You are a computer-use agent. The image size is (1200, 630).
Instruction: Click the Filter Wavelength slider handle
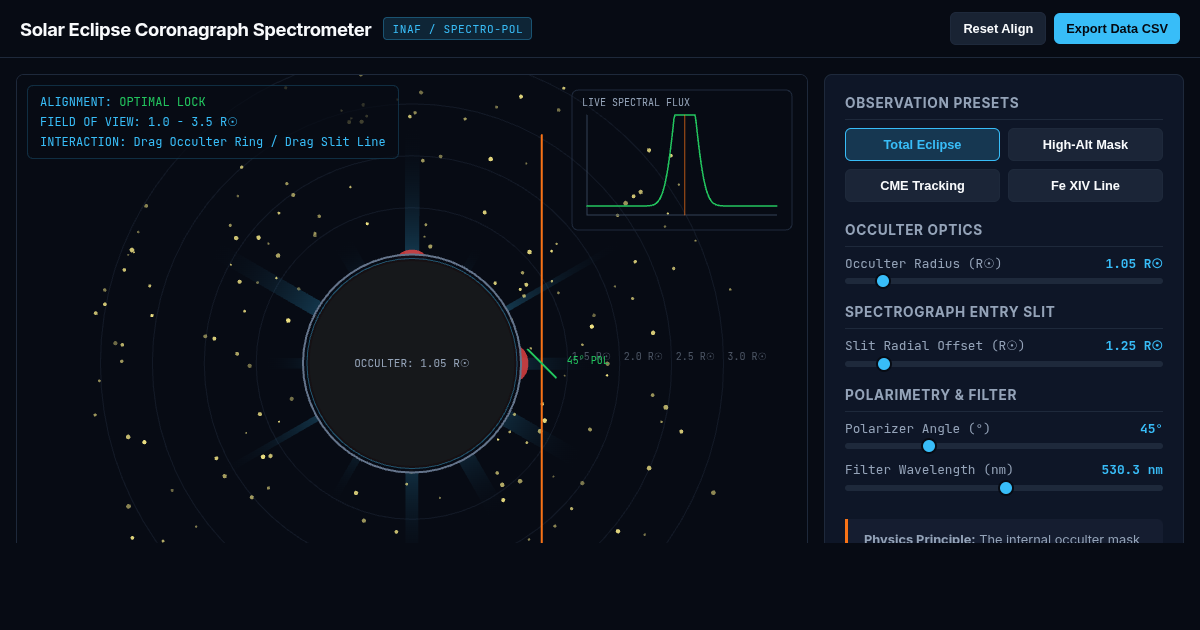(1006, 488)
